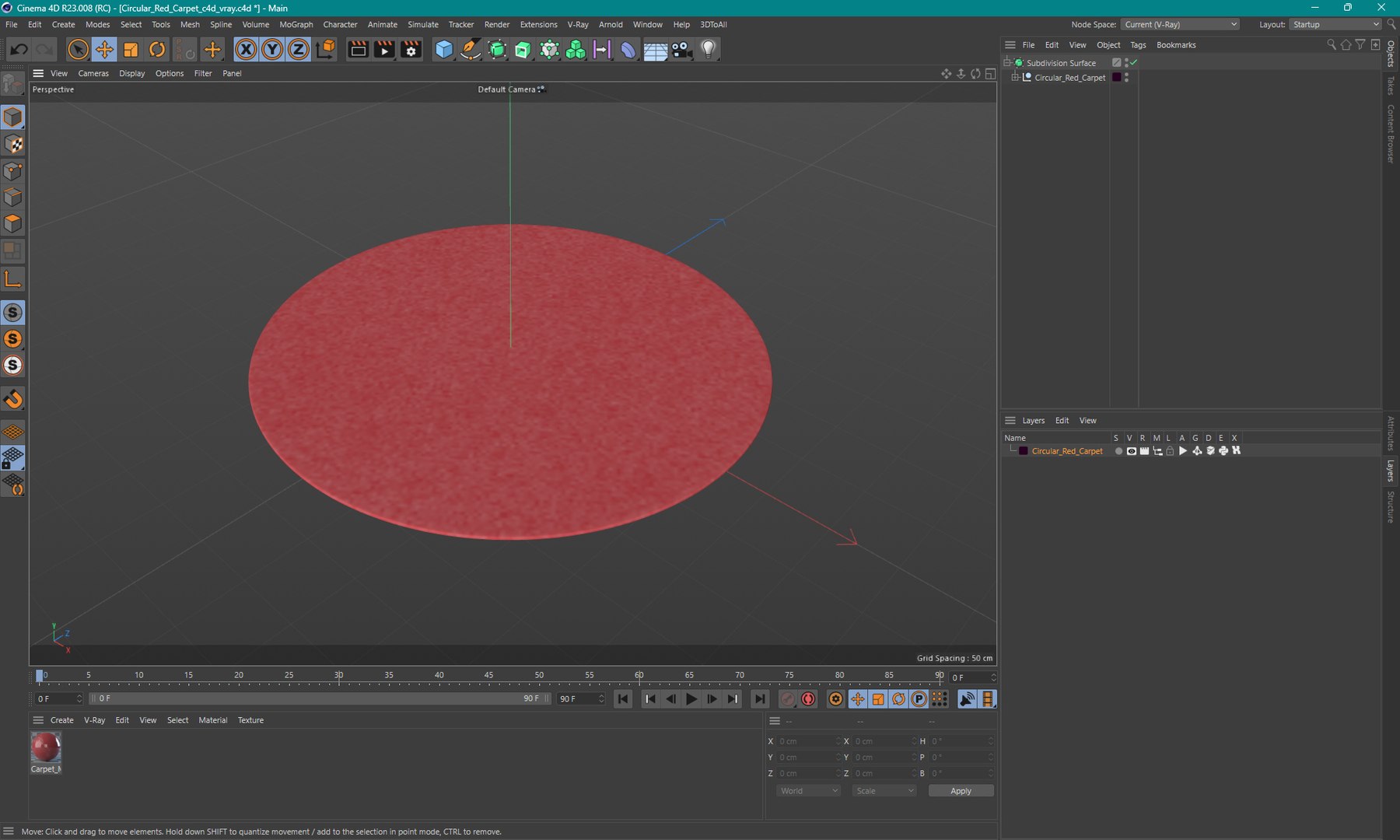
Task: Select the Rotate tool
Action: pyautogui.click(x=157, y=50)
